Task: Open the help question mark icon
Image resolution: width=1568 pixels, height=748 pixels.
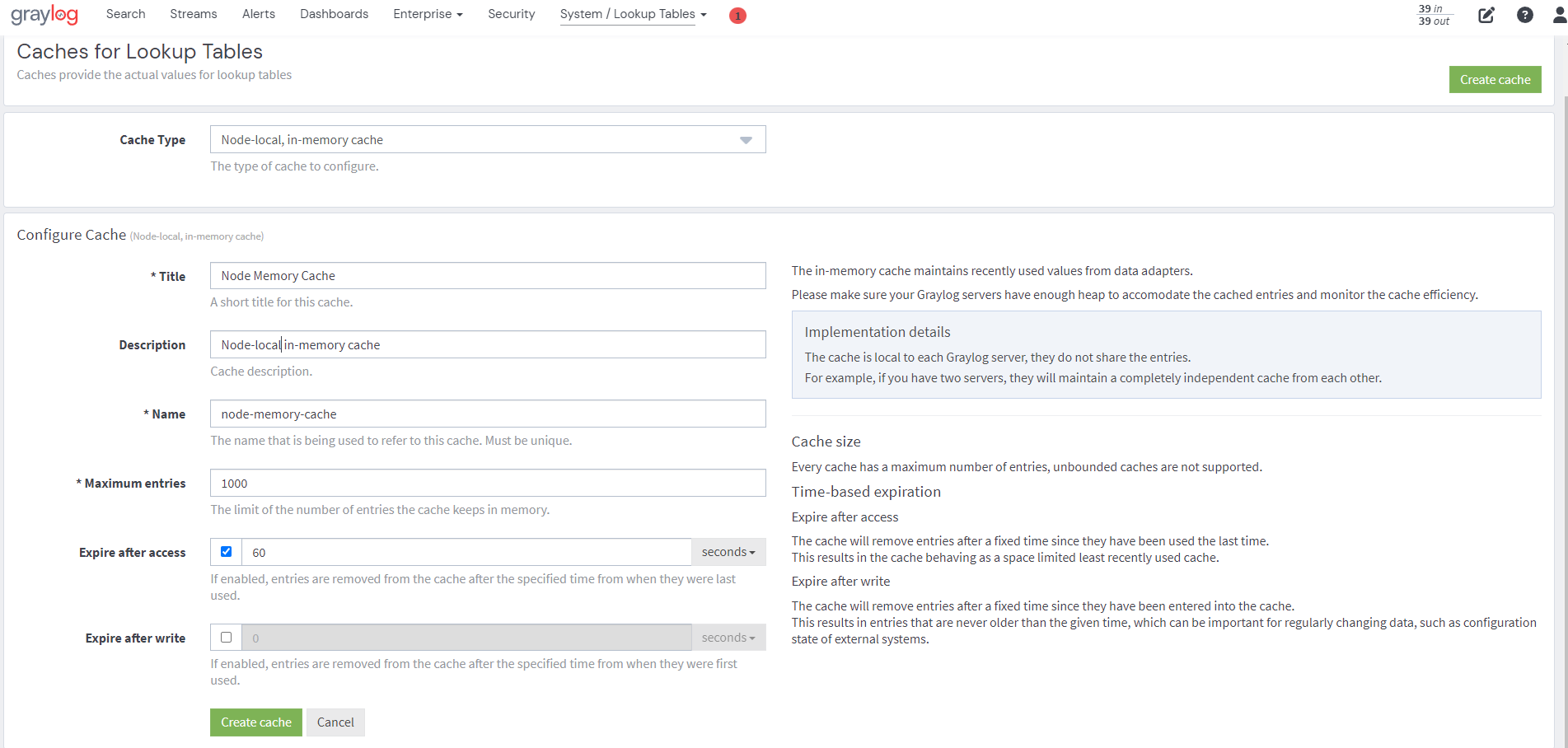Action: click(x=1525, y=15)
